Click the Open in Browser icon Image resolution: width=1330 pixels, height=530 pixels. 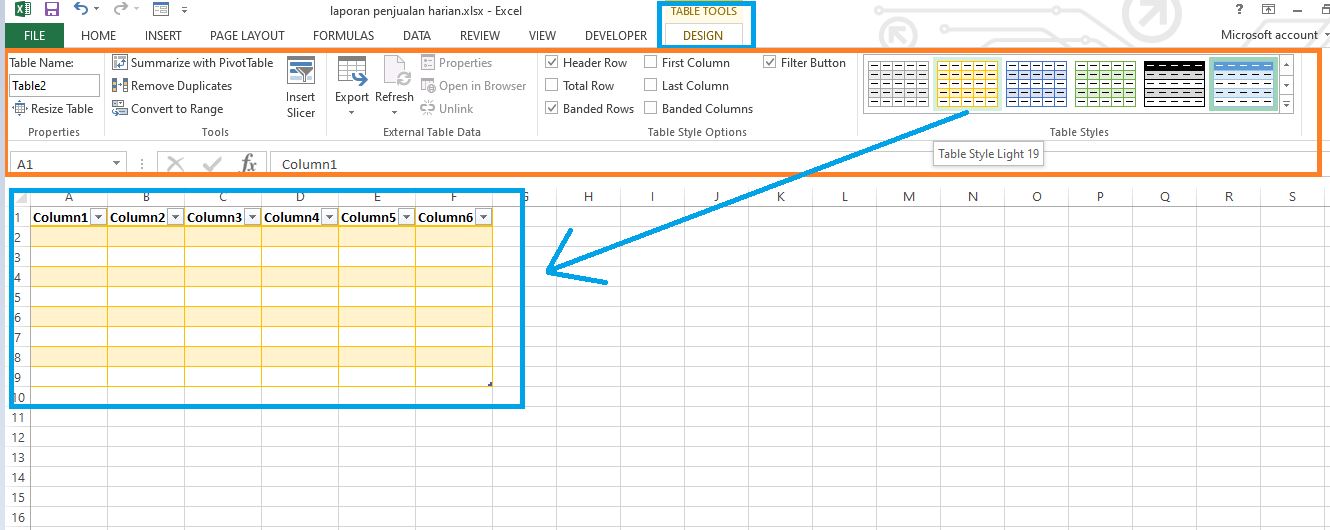tap(428, 86)
